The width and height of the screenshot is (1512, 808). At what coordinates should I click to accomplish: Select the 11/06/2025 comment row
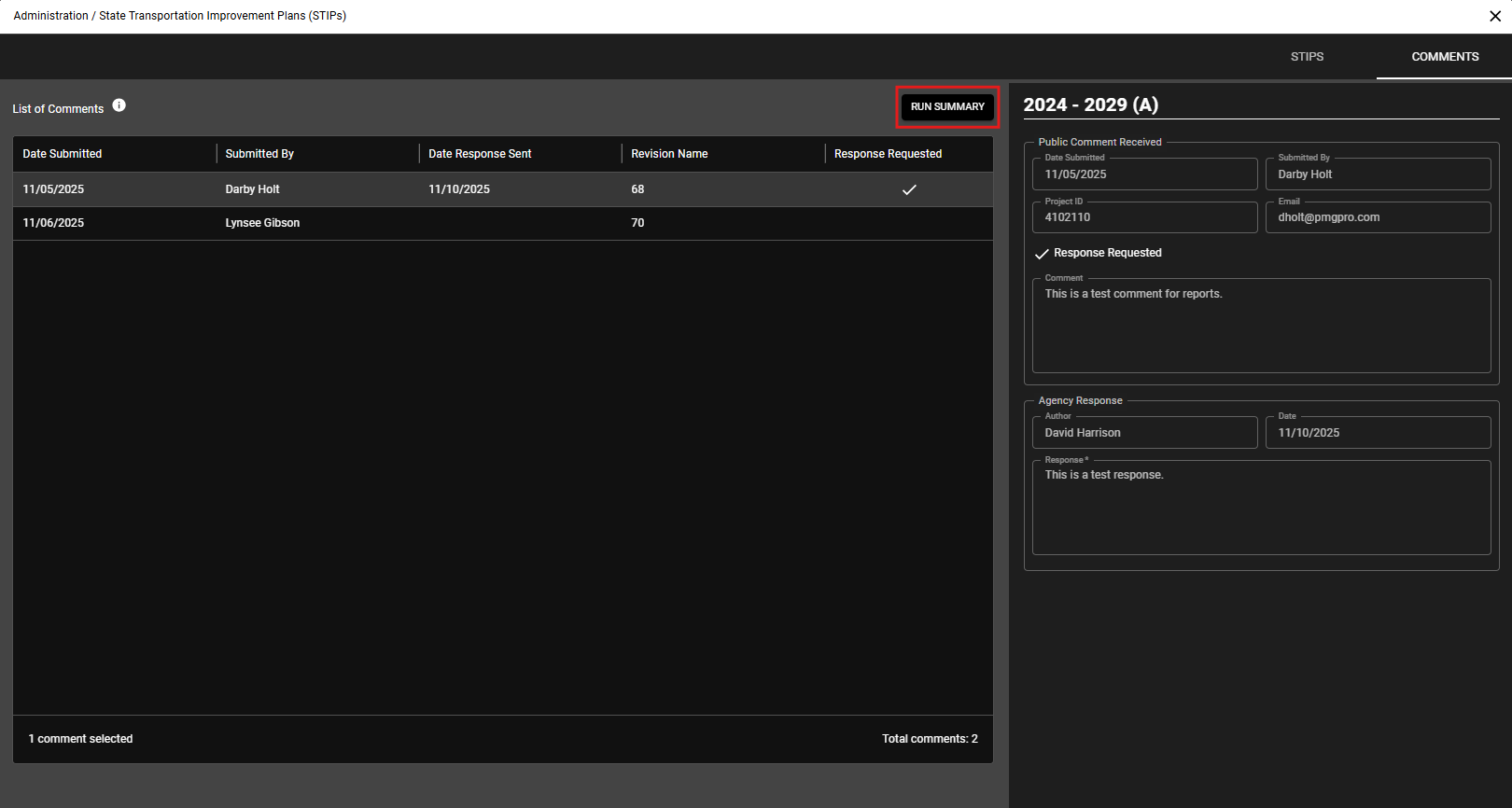[x=503, y=223]
